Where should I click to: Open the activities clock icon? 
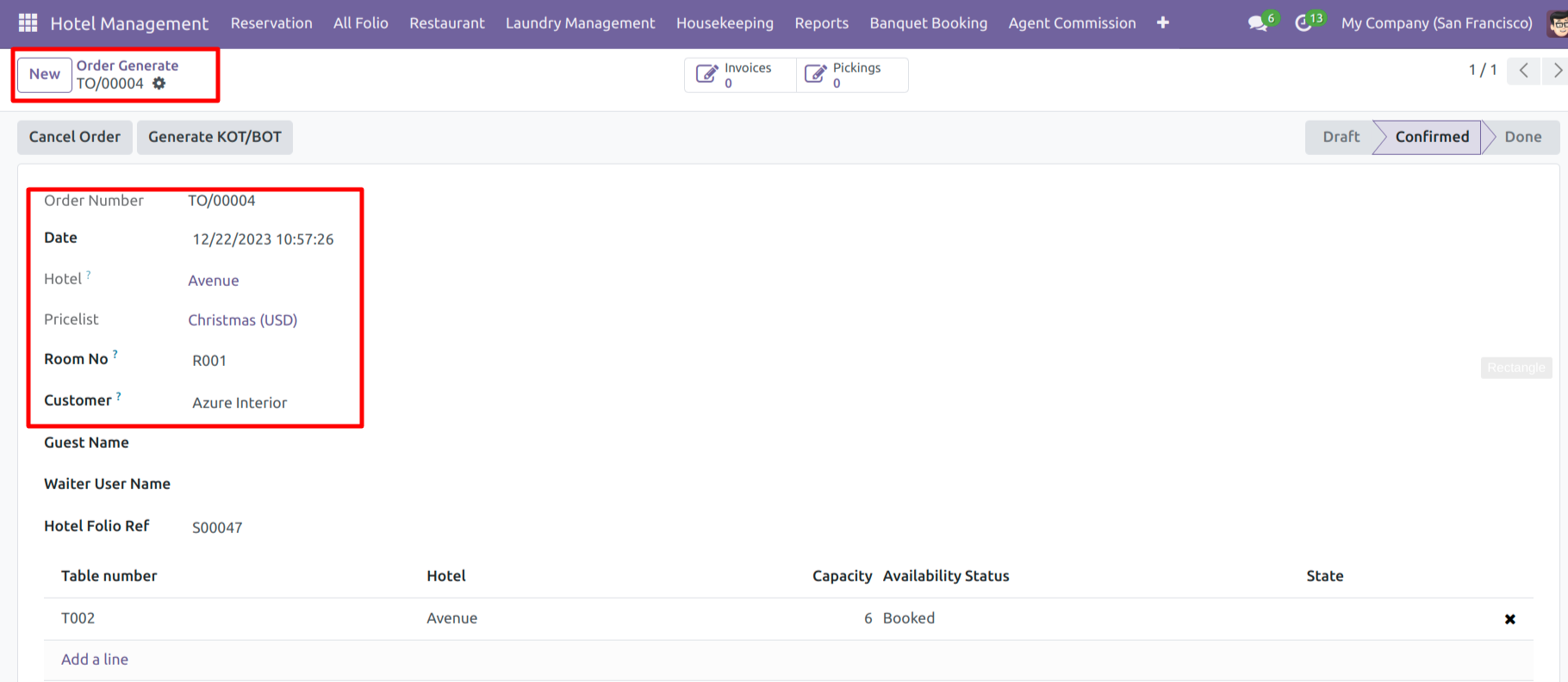click(1304, 23)
